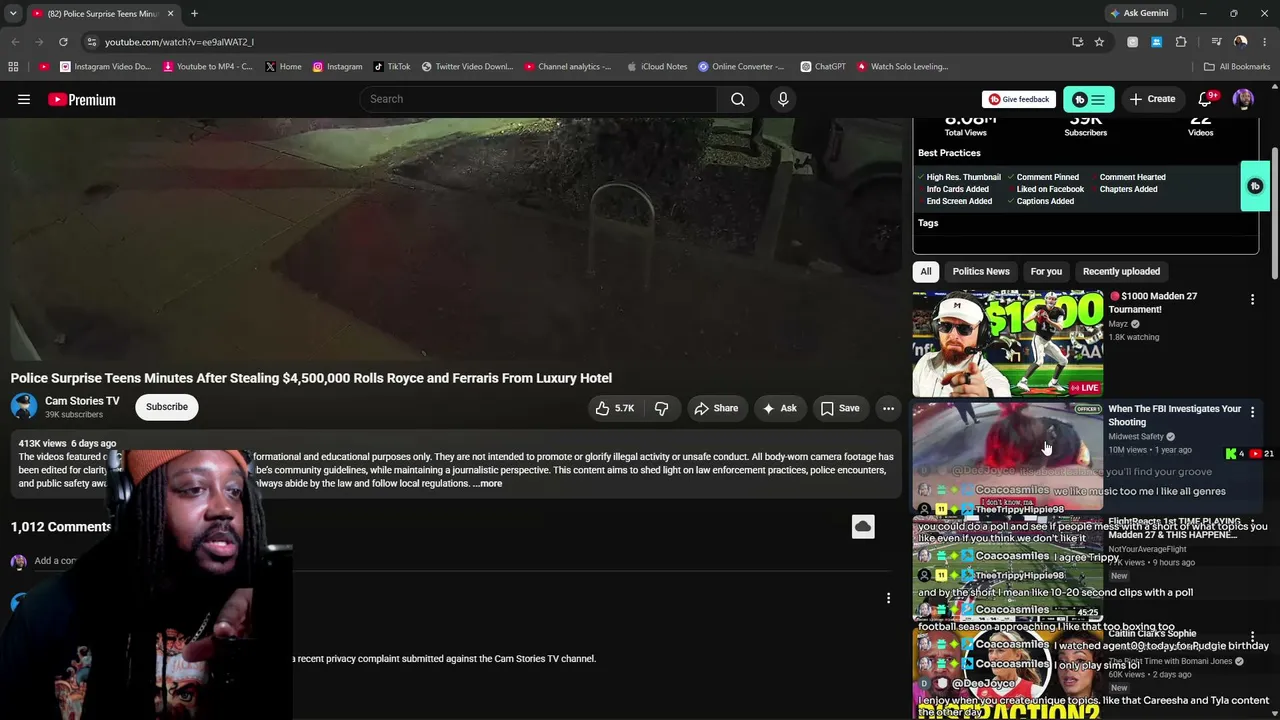Click the install app icon in address bar

point(1077,42)
